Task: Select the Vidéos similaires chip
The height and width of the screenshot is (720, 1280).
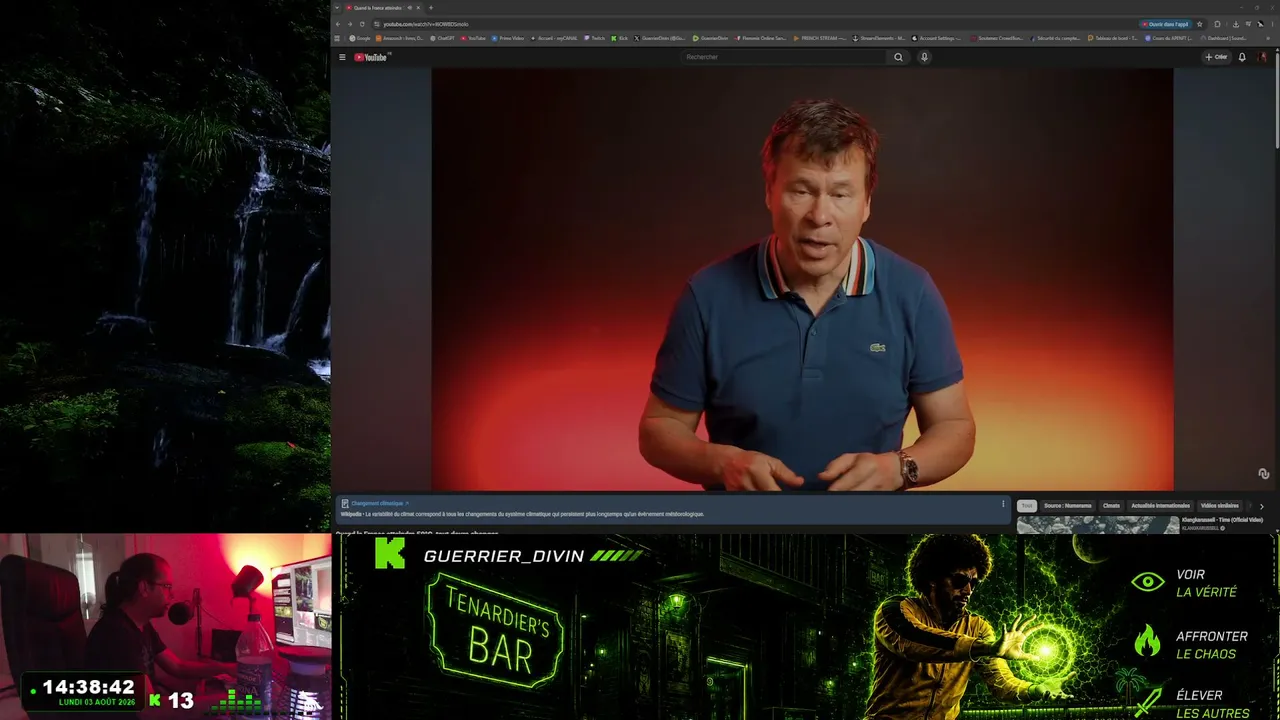Action: point(1220,506)
